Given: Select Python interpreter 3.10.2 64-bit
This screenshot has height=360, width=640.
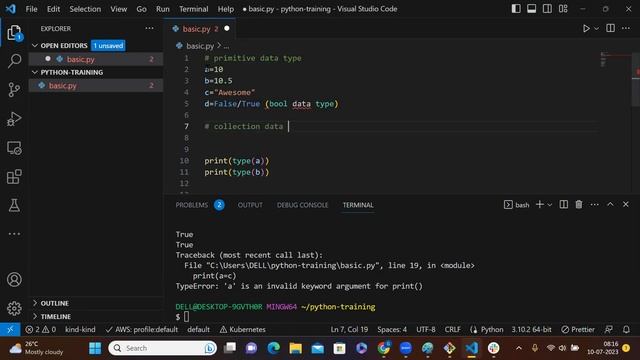Looking at the screenshot, I should [x=531, y=329].
